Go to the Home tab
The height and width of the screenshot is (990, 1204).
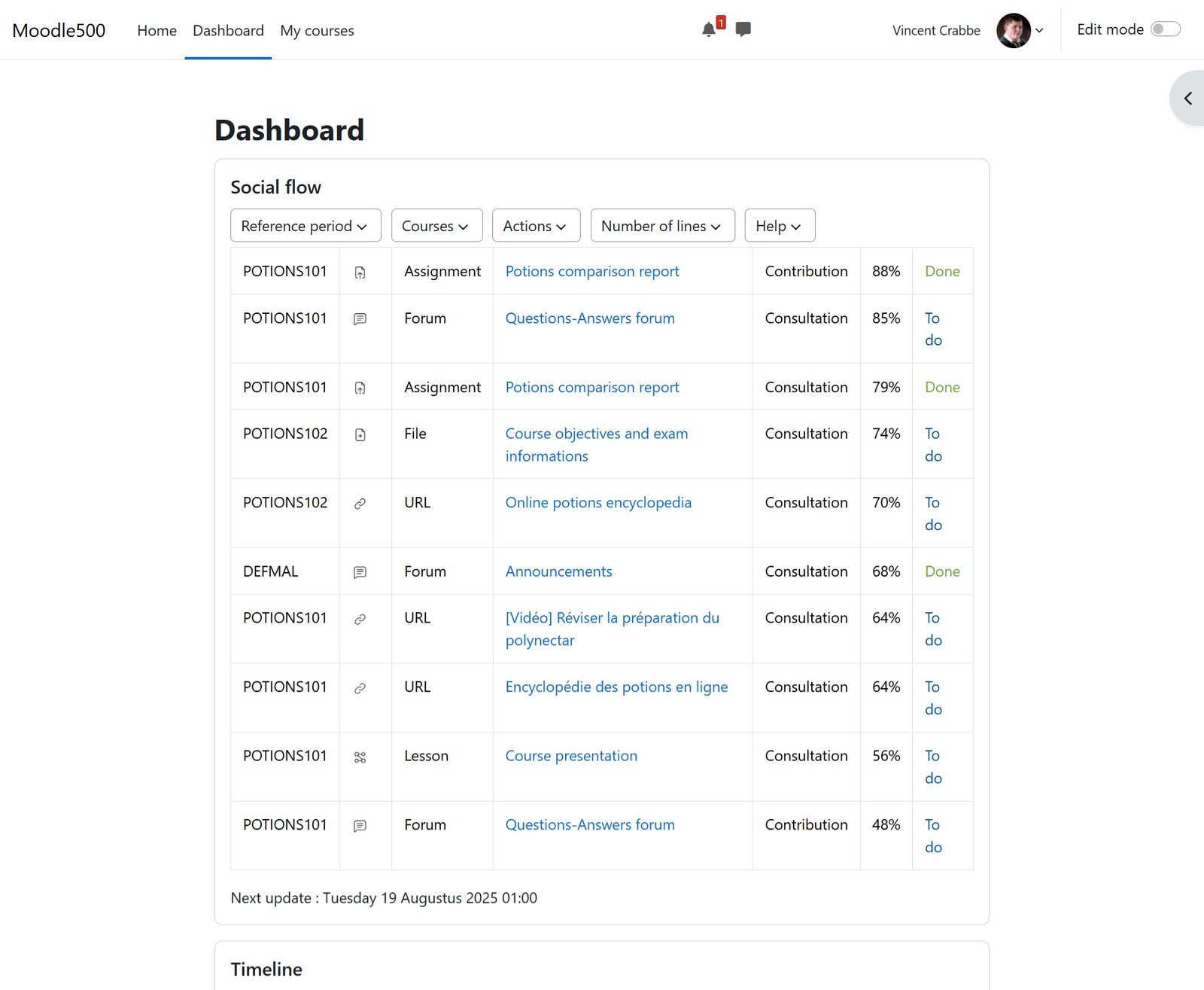click(157, 30)
